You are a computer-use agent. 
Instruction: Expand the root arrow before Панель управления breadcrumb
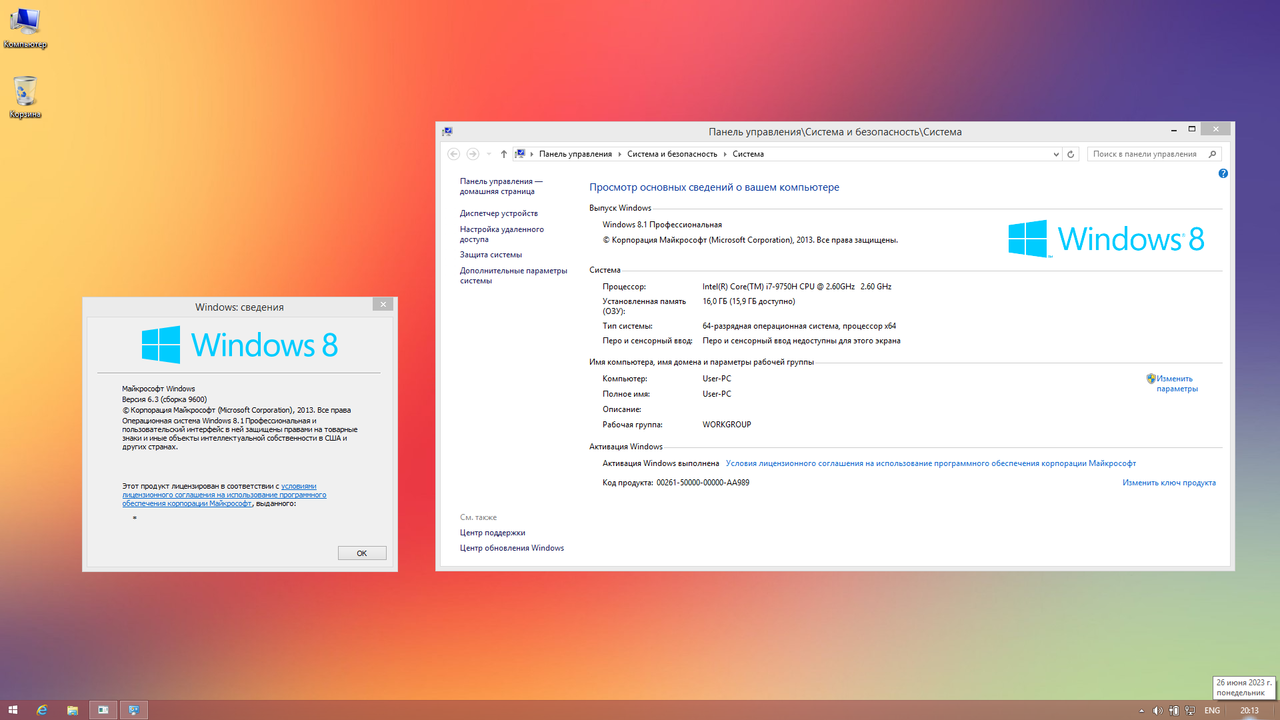[532, 154]
